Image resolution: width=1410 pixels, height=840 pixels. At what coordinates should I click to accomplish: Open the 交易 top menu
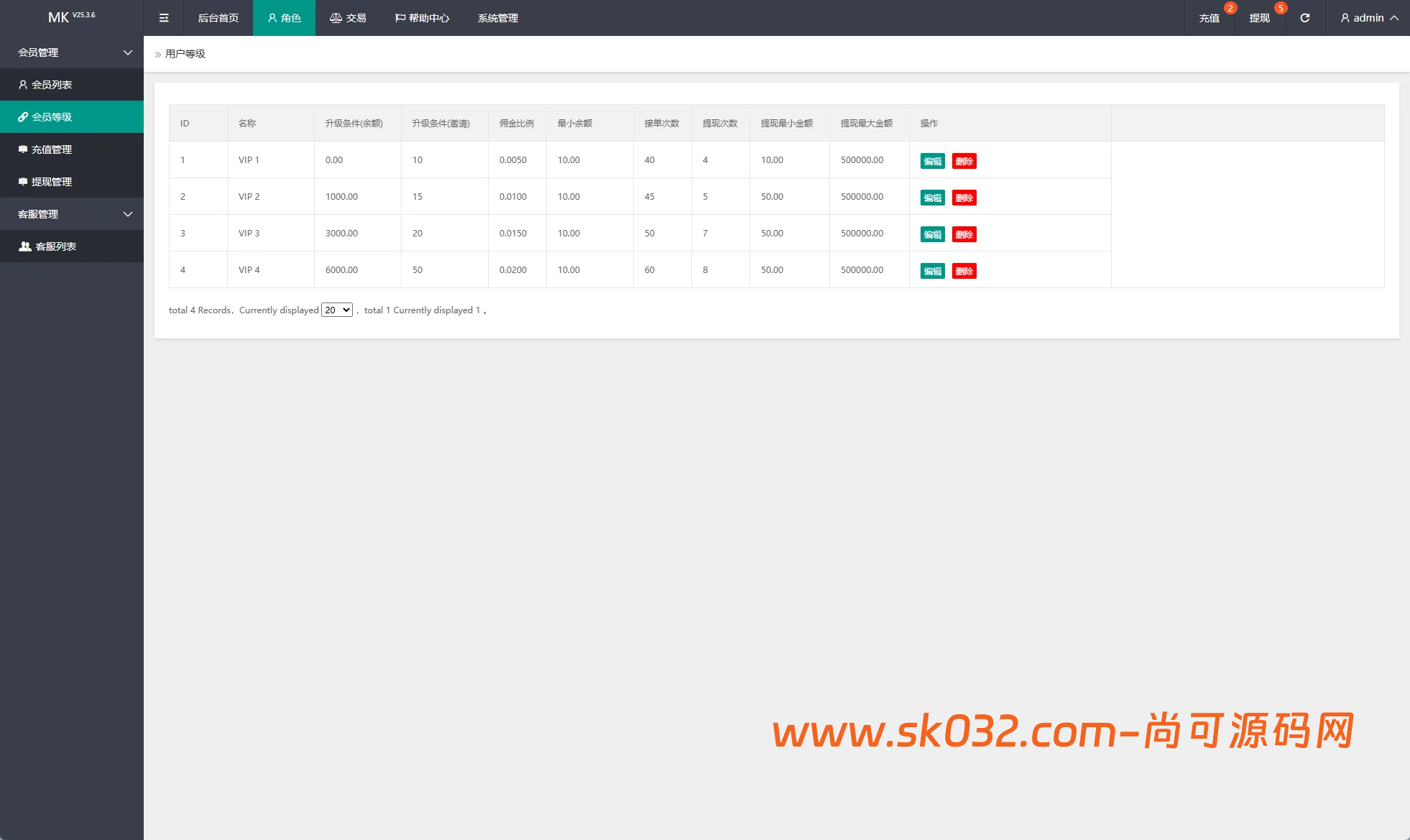(349, 18)
